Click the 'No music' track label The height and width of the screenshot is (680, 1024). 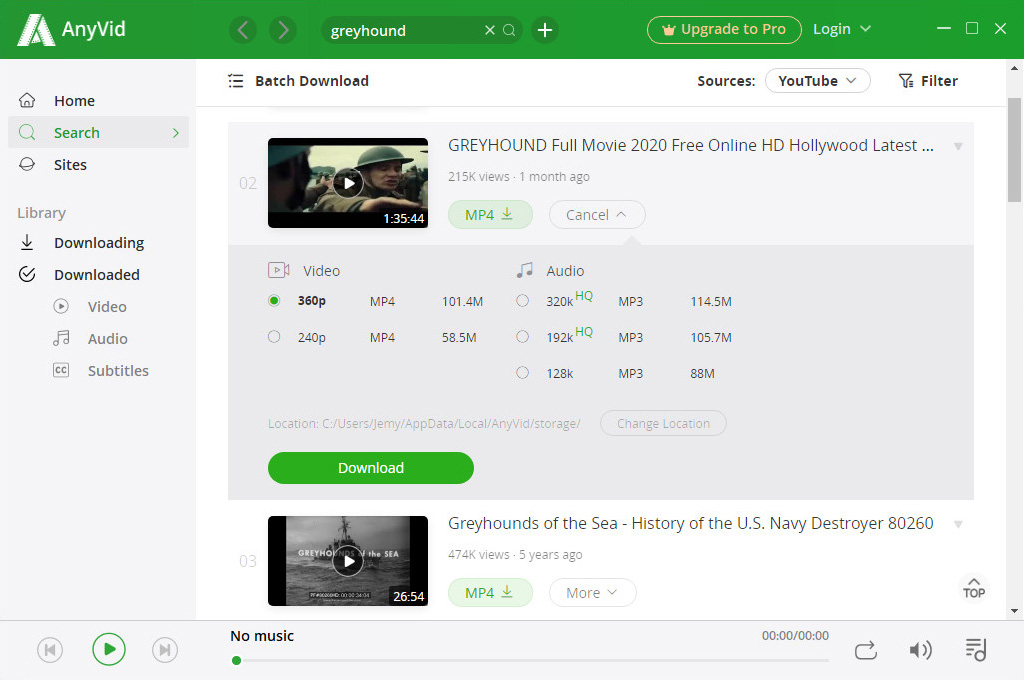(x=262, y=636)
